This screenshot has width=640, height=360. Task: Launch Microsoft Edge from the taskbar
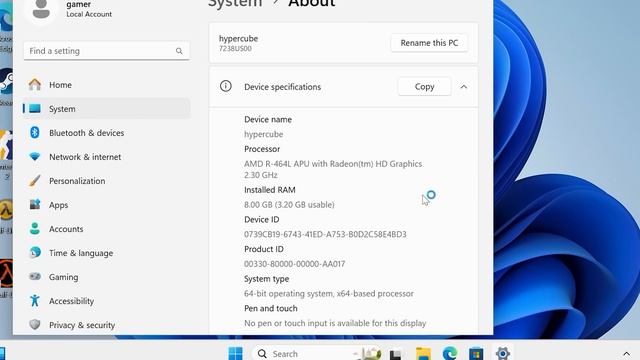point(450,353)
